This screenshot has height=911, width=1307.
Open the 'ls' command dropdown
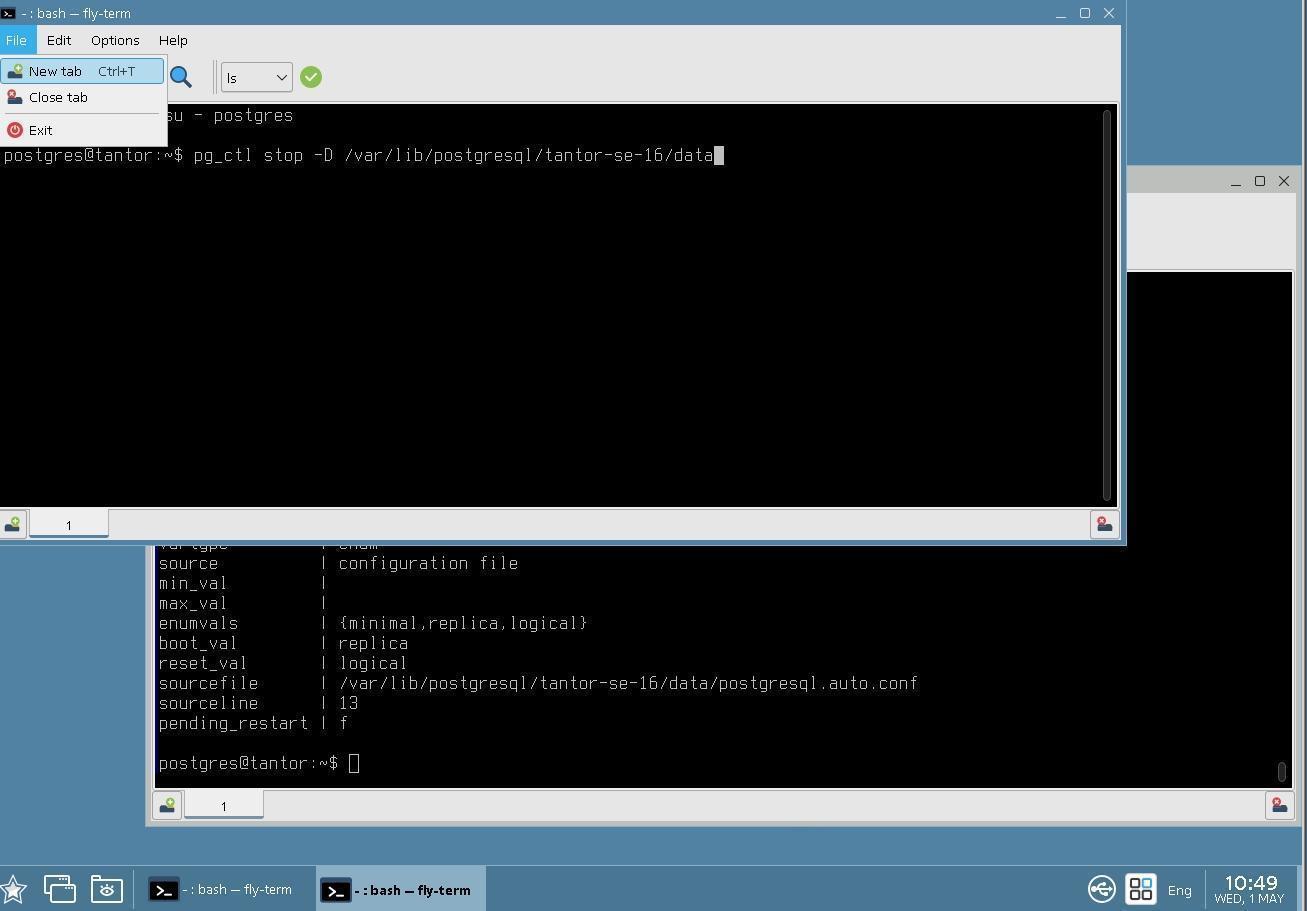tap(256, 77)
